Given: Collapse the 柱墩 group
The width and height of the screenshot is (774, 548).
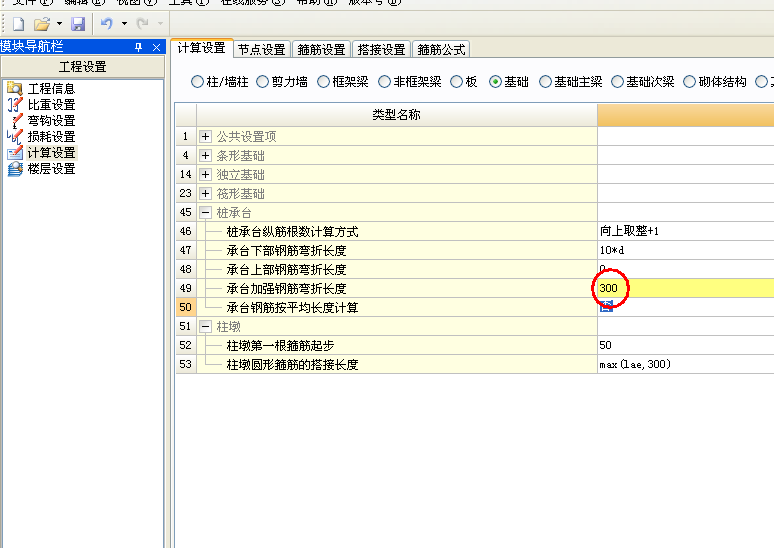Looking at the screenshot, I should pyautogui.click(x=205, y=326).
